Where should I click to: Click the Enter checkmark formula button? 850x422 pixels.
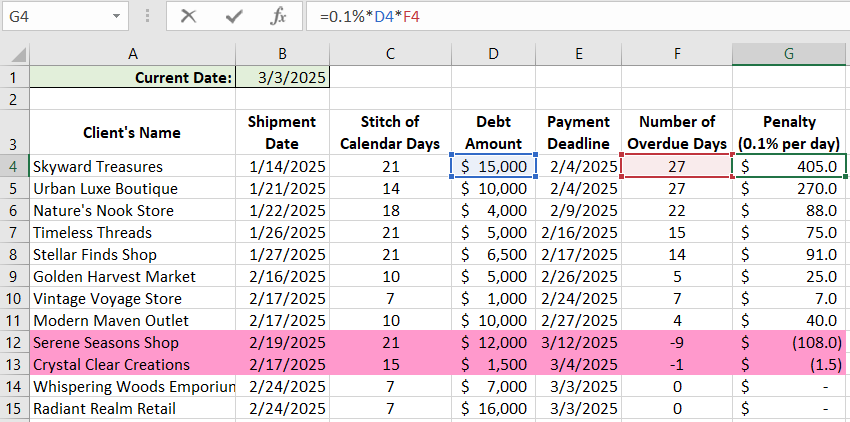(x=234, y=17)
